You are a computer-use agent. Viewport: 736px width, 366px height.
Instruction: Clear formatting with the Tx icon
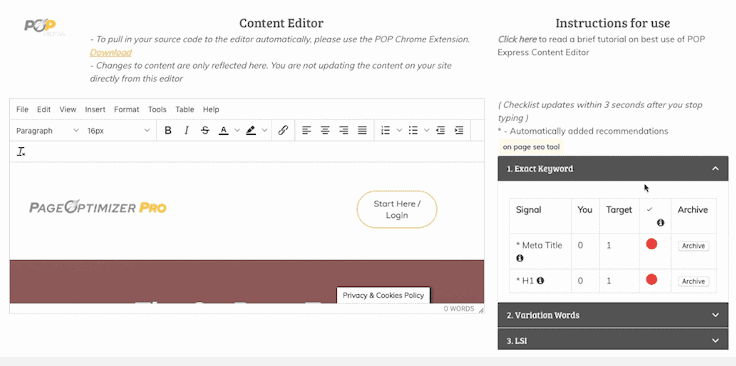[21, 152]
